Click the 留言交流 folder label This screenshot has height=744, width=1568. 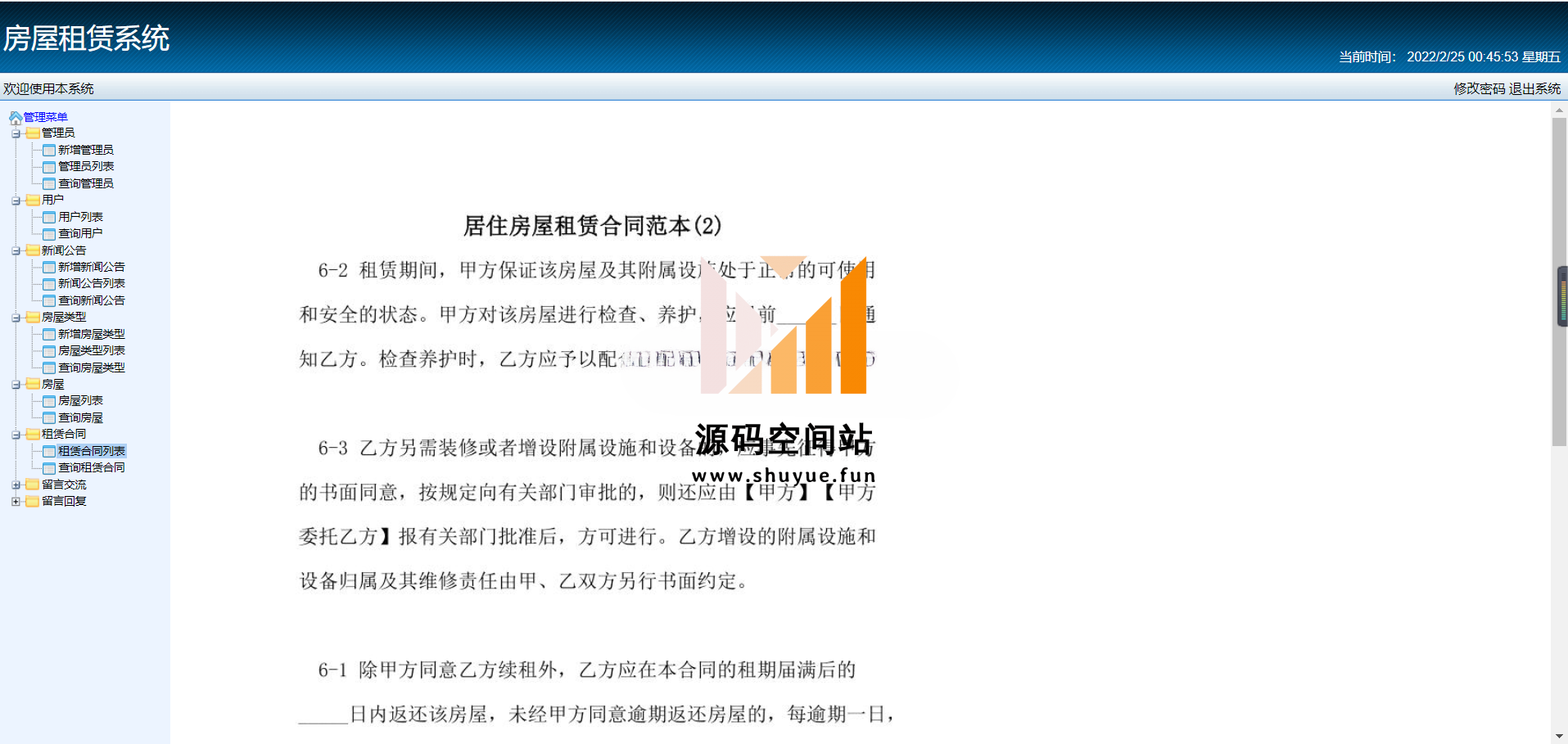[x=64, y=485]
